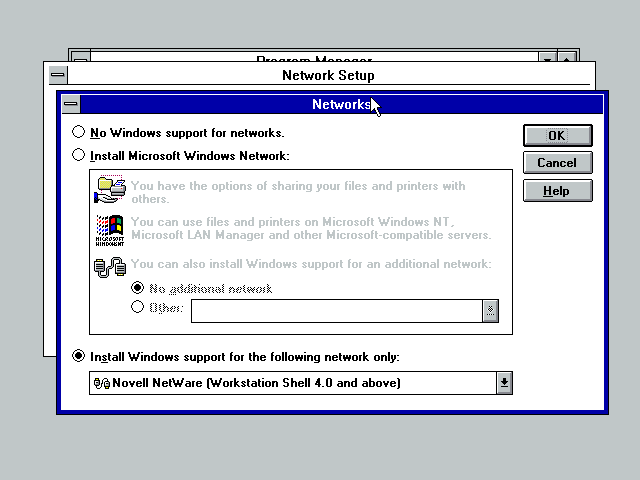Screen dimensions: 640x480
Task: Click the Microsoft Windows NT logo icon
Action: (x=110, y=230)
